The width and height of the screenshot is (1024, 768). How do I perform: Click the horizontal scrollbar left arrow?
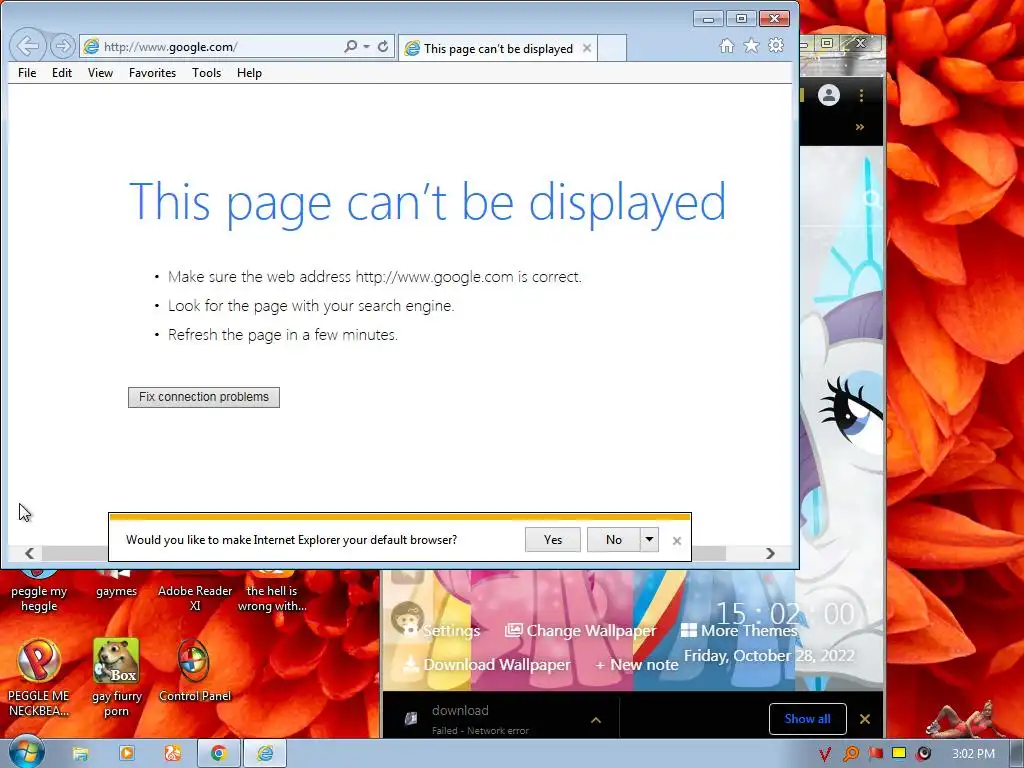pos(29,553)
